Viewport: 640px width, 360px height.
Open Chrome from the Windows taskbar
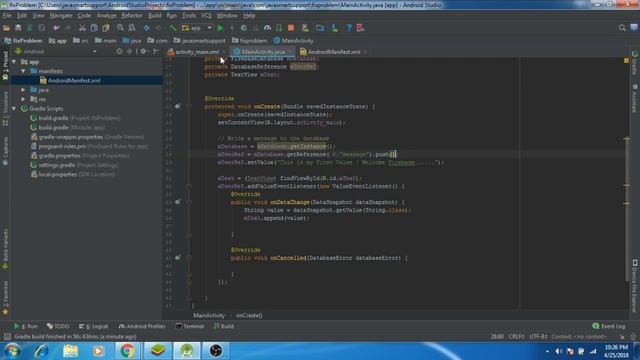click(127, 351)
